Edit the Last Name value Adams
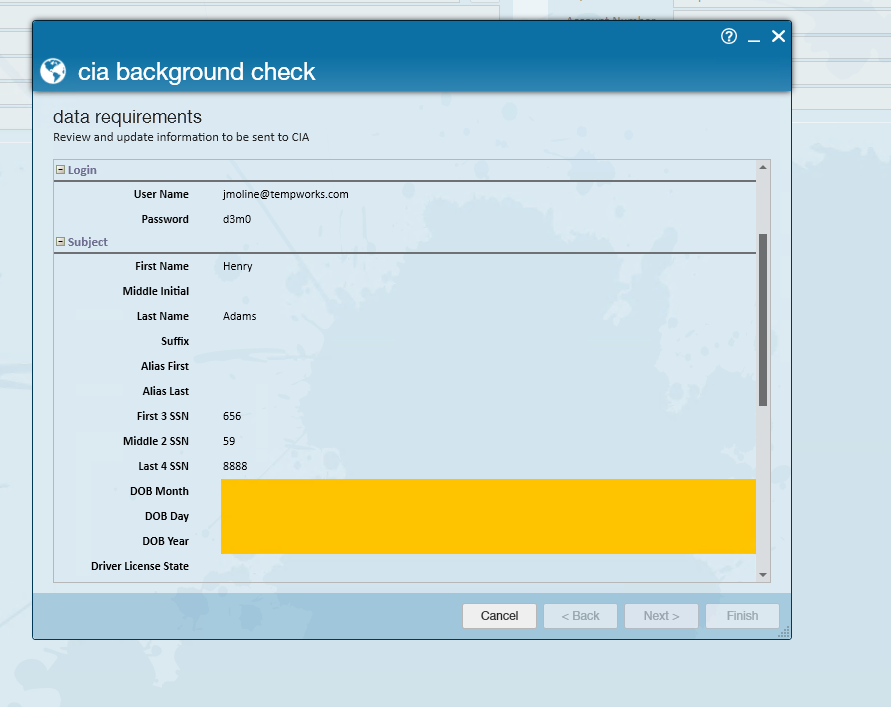 [489, 316]
